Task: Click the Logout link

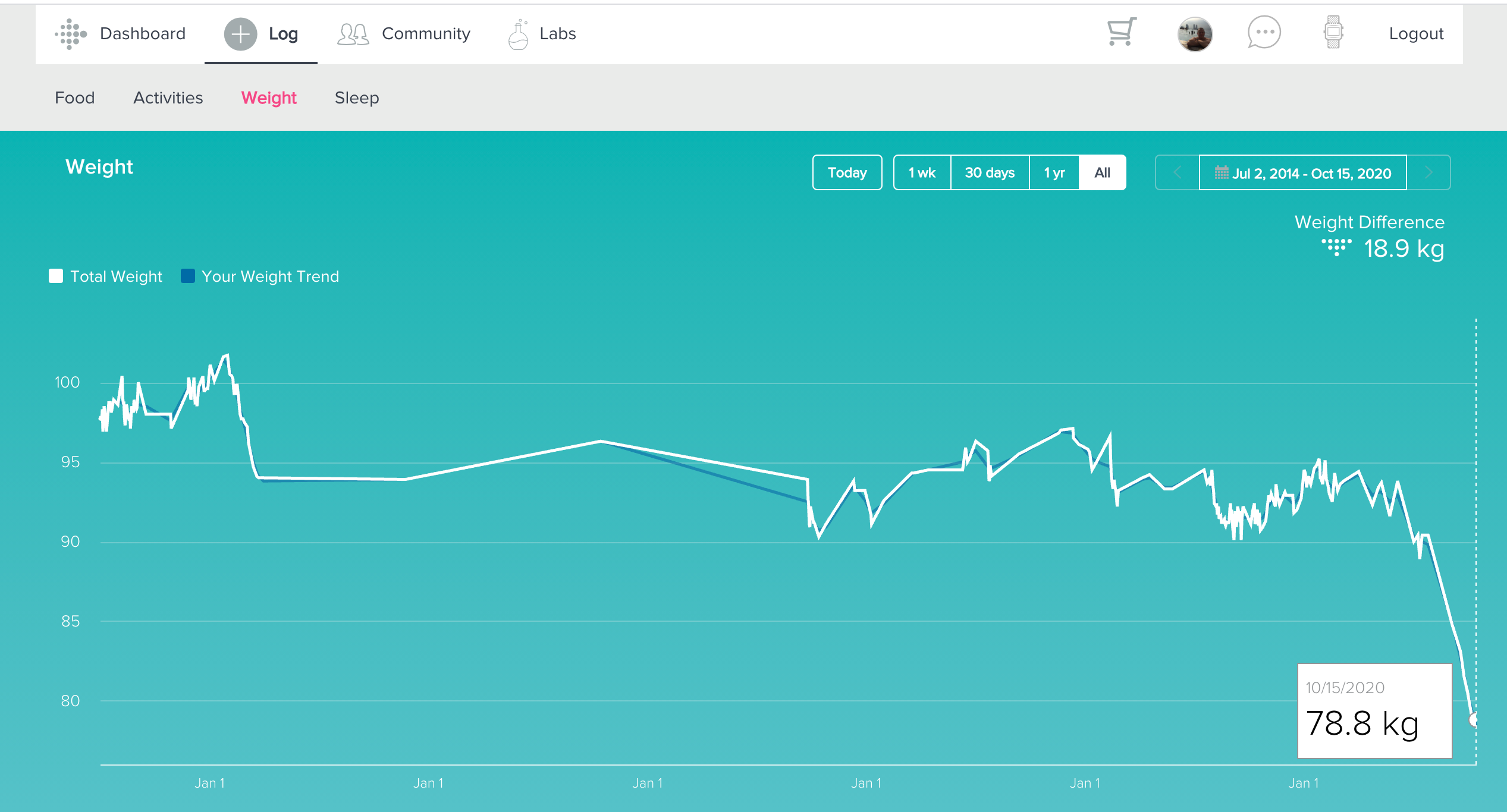Action: coord(1415,34)
